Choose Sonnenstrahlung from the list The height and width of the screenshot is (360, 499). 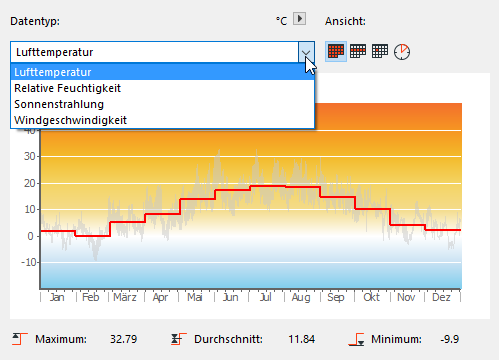[162, 104]
